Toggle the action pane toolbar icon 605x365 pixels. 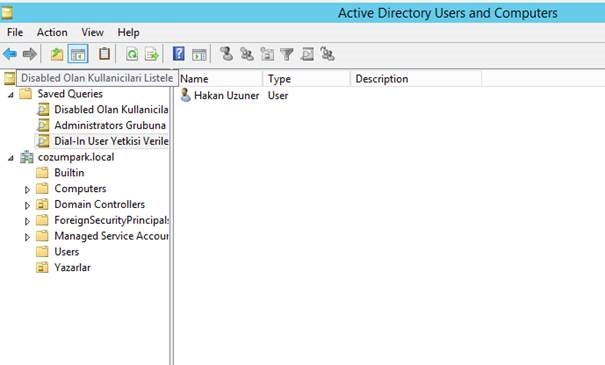[199, 54]
